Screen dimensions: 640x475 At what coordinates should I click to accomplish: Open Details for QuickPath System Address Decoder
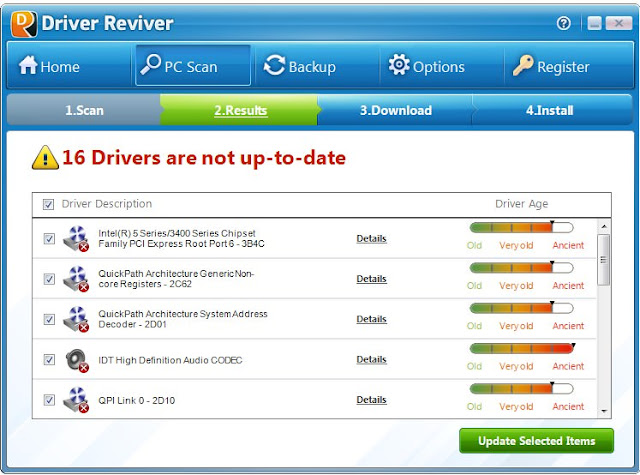[x=371, y=319]
